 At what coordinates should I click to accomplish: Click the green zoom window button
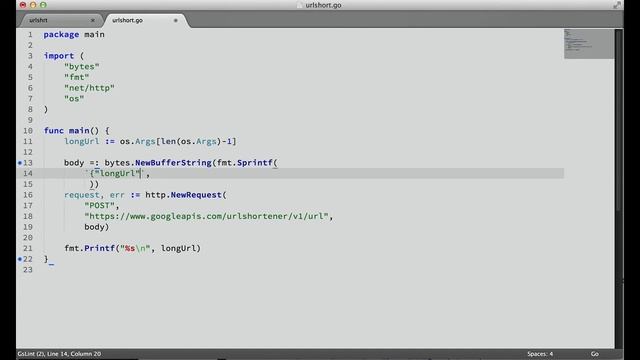(43, 5)
